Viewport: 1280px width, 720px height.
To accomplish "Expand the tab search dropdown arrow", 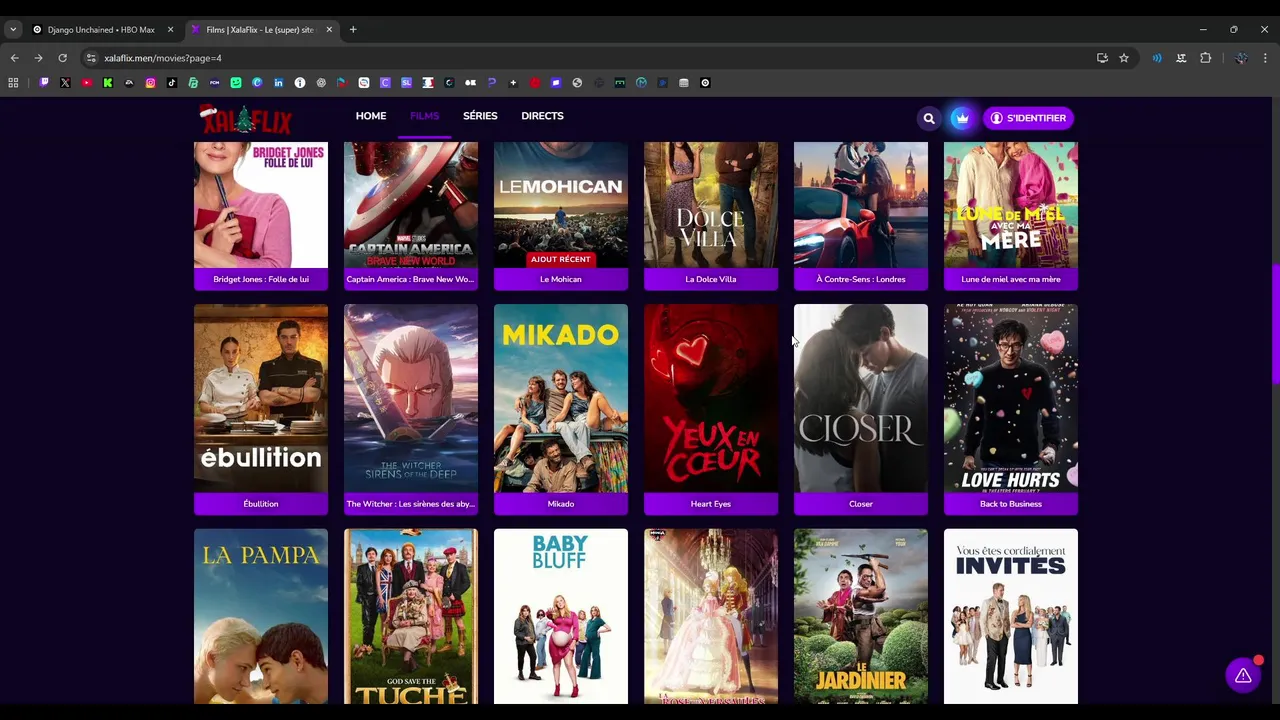I will click(13, 30).
